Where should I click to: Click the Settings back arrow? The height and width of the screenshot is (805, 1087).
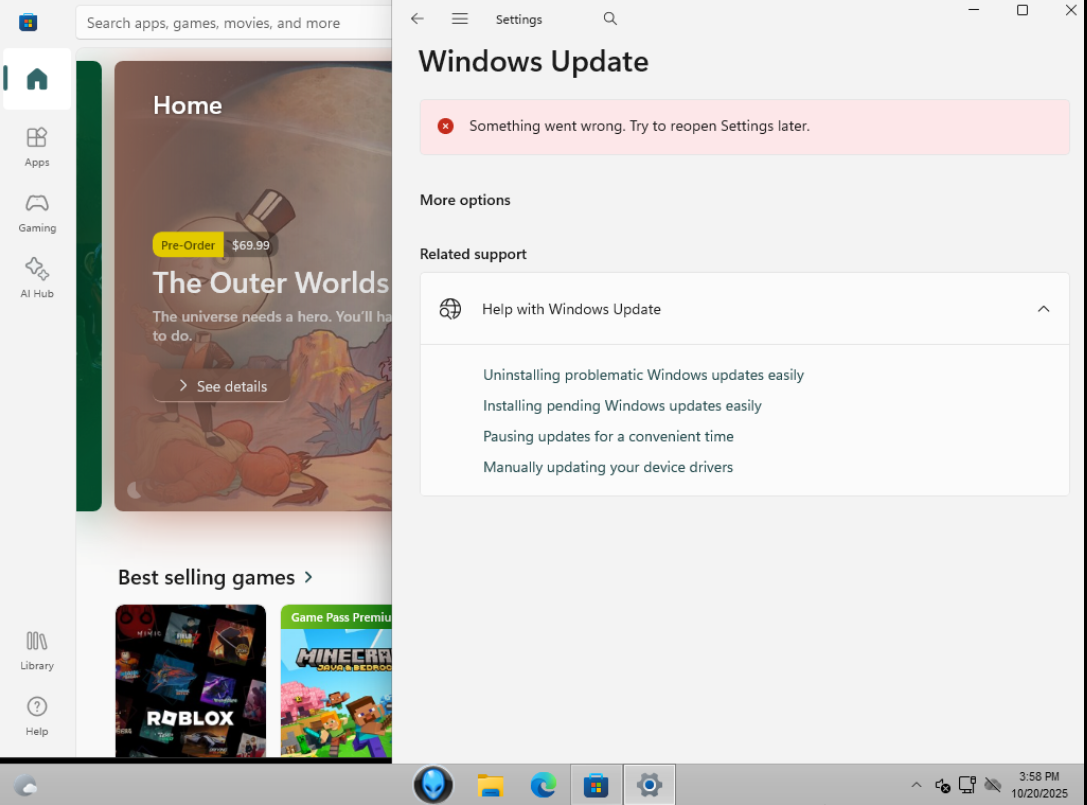click(x=417, y=19)
